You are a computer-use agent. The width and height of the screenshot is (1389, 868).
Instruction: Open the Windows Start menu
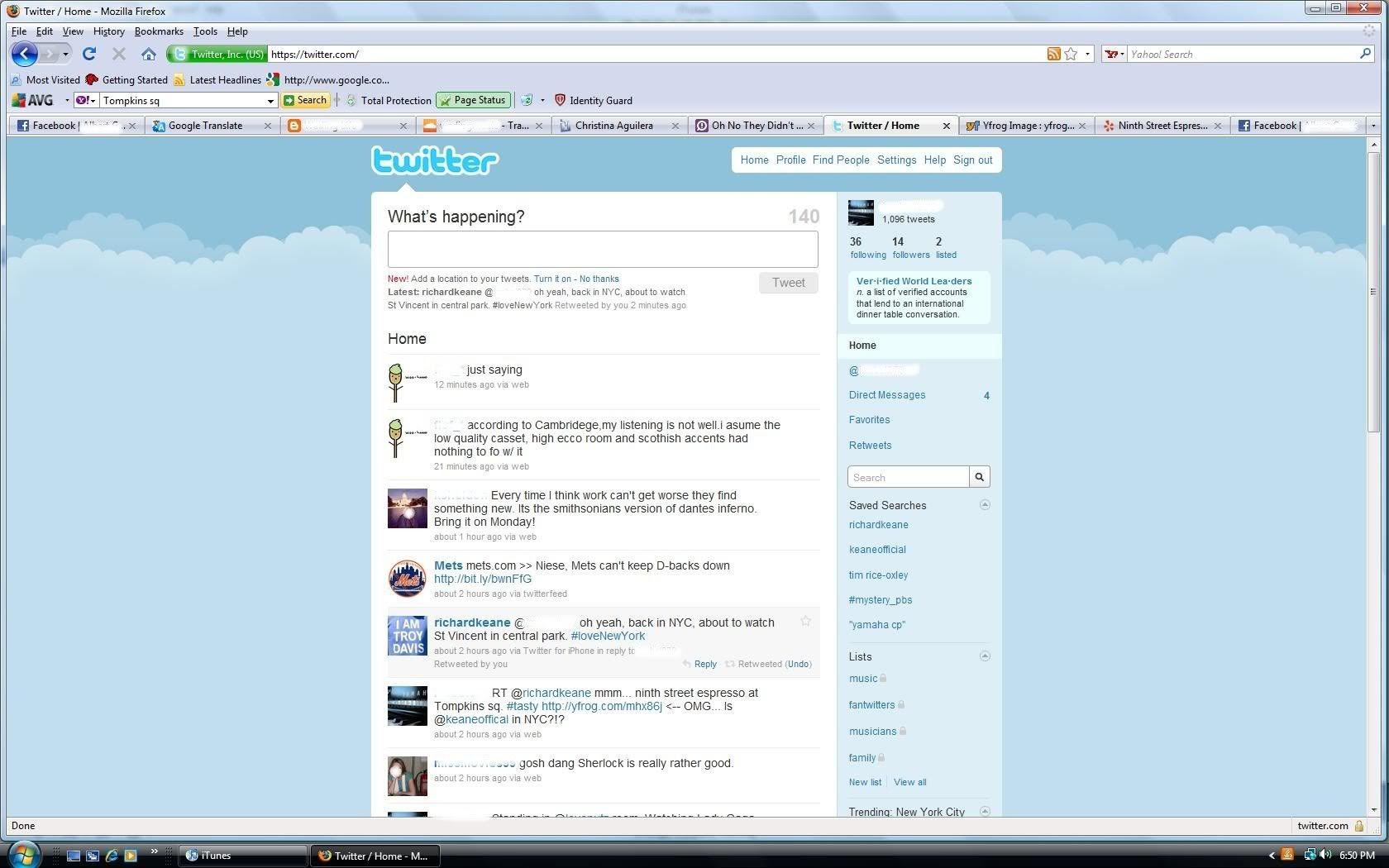tap(22, 854)
